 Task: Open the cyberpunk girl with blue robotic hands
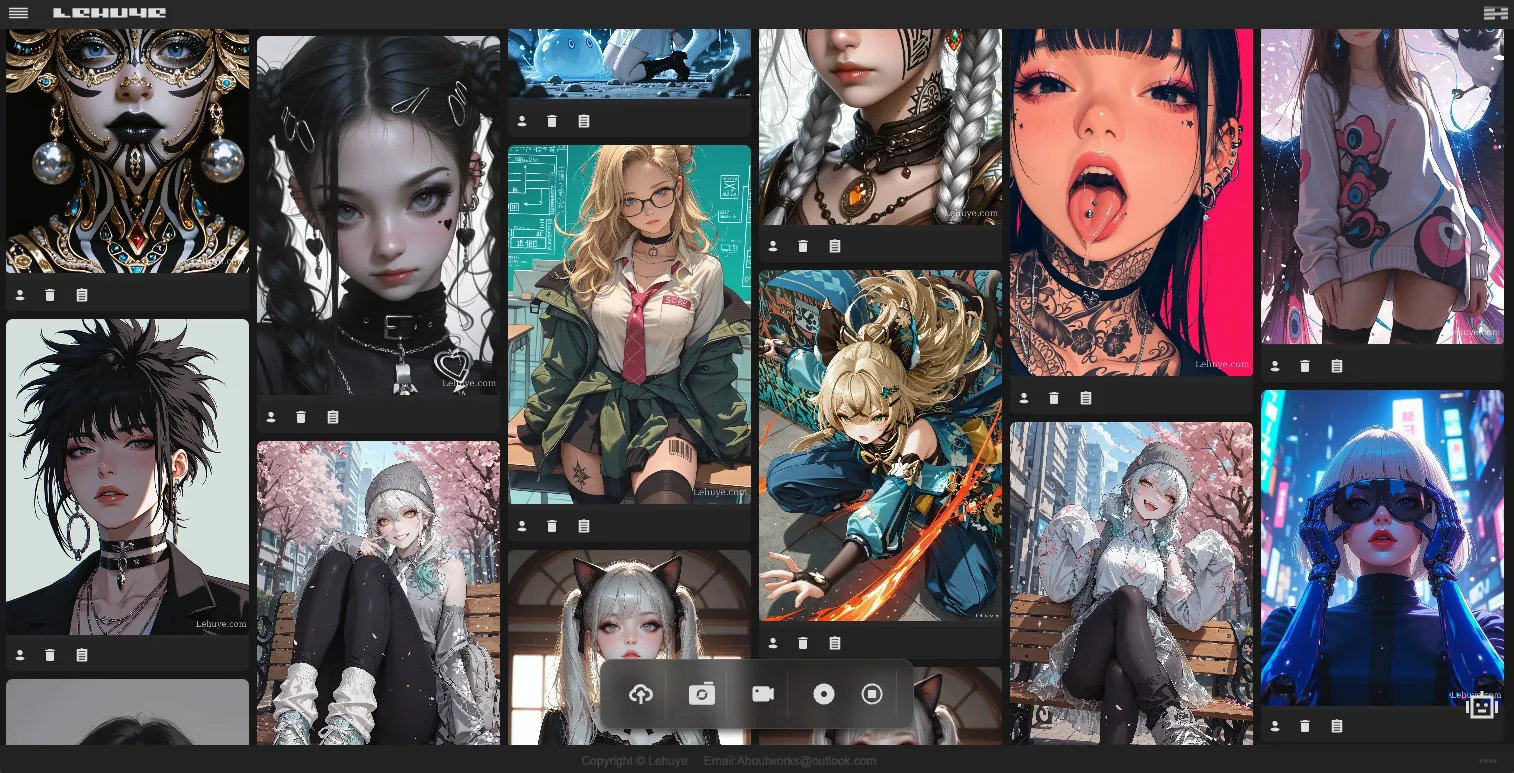click(1382, 547)
